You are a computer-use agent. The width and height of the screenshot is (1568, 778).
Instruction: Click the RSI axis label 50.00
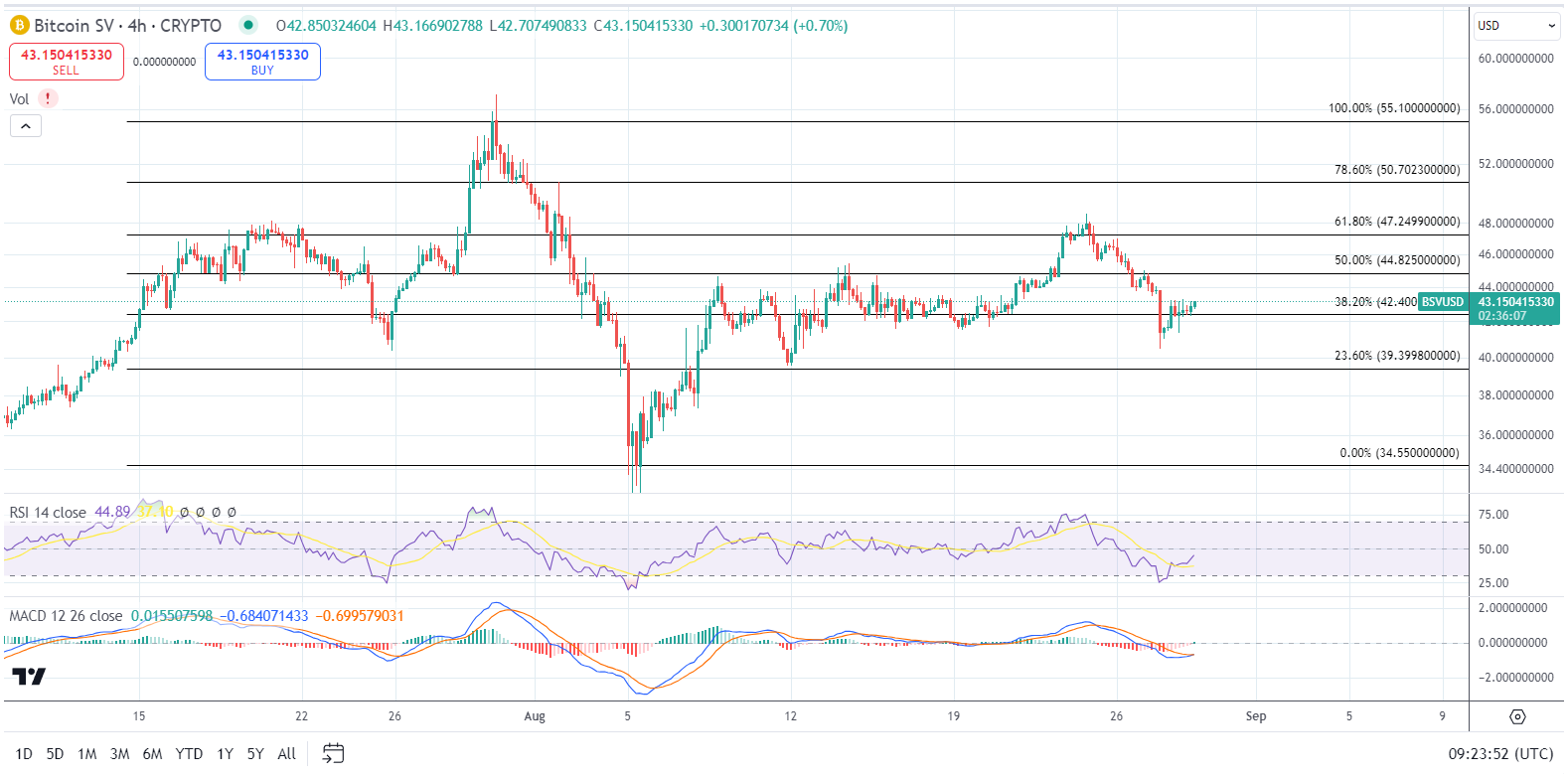pos(1493,549)
